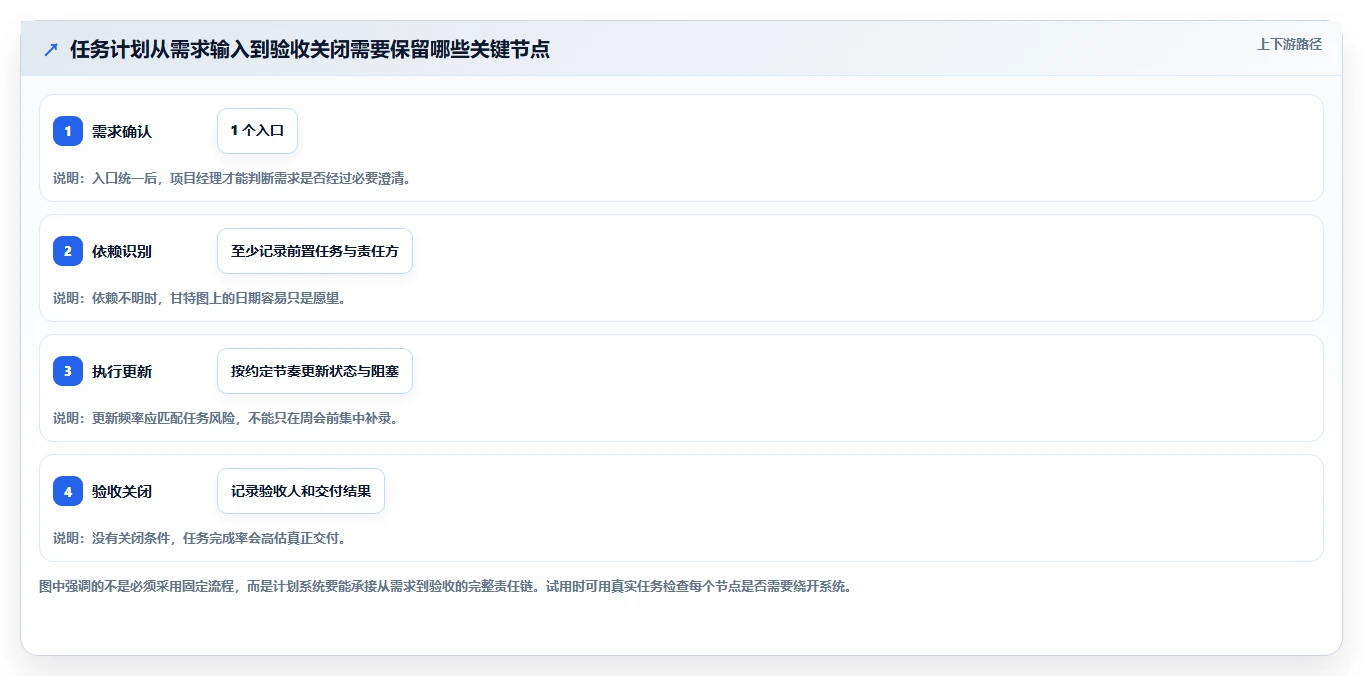Click the 至少记录前置任务与责任方 pill

[315, 251]
